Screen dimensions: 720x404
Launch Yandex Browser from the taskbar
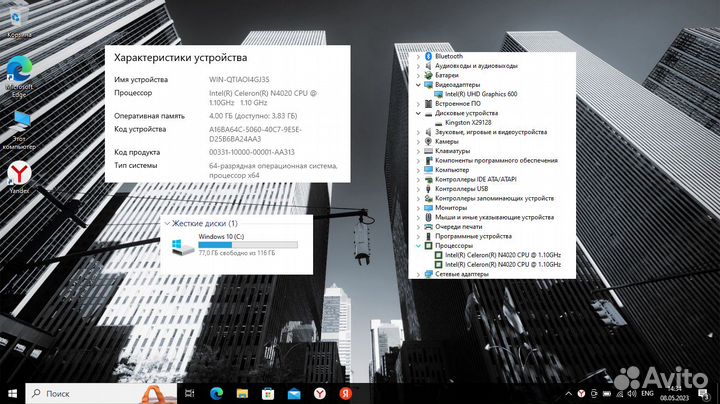(x=320, y=393)
